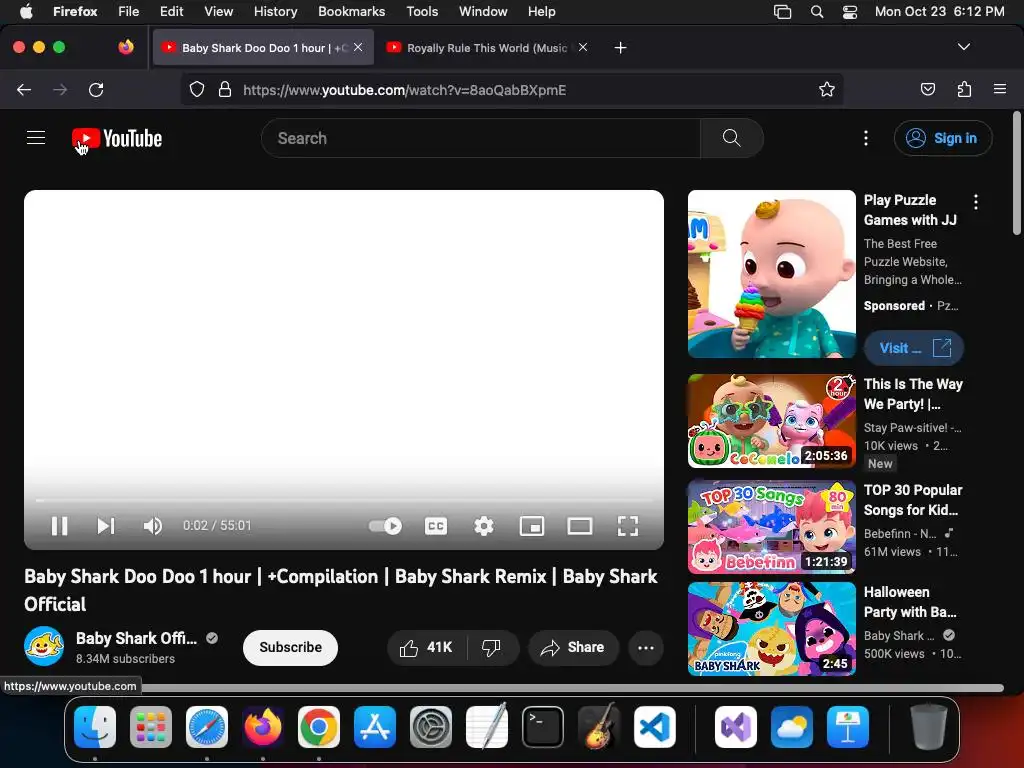View site security lock info

click(x=225, y=89)
